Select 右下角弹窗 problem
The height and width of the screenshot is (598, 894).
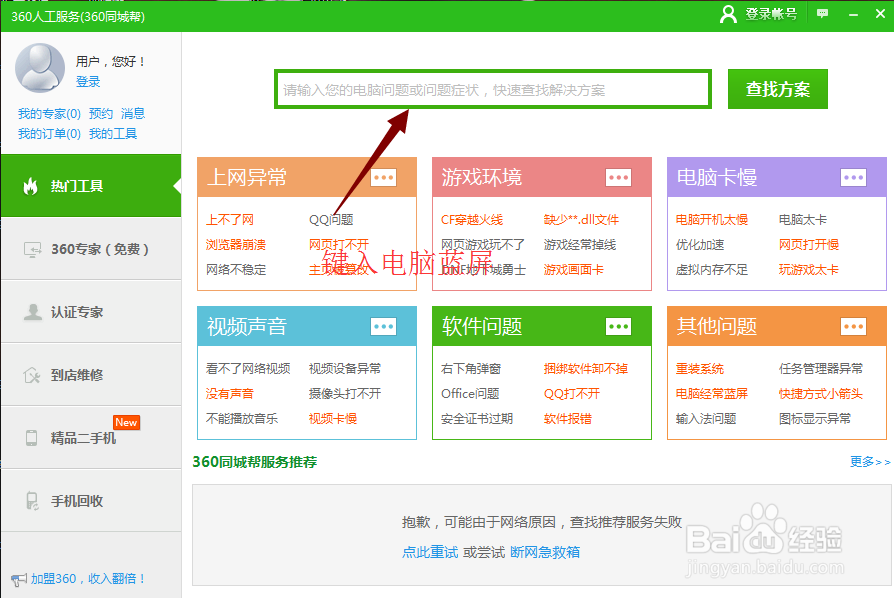[471, 368]
